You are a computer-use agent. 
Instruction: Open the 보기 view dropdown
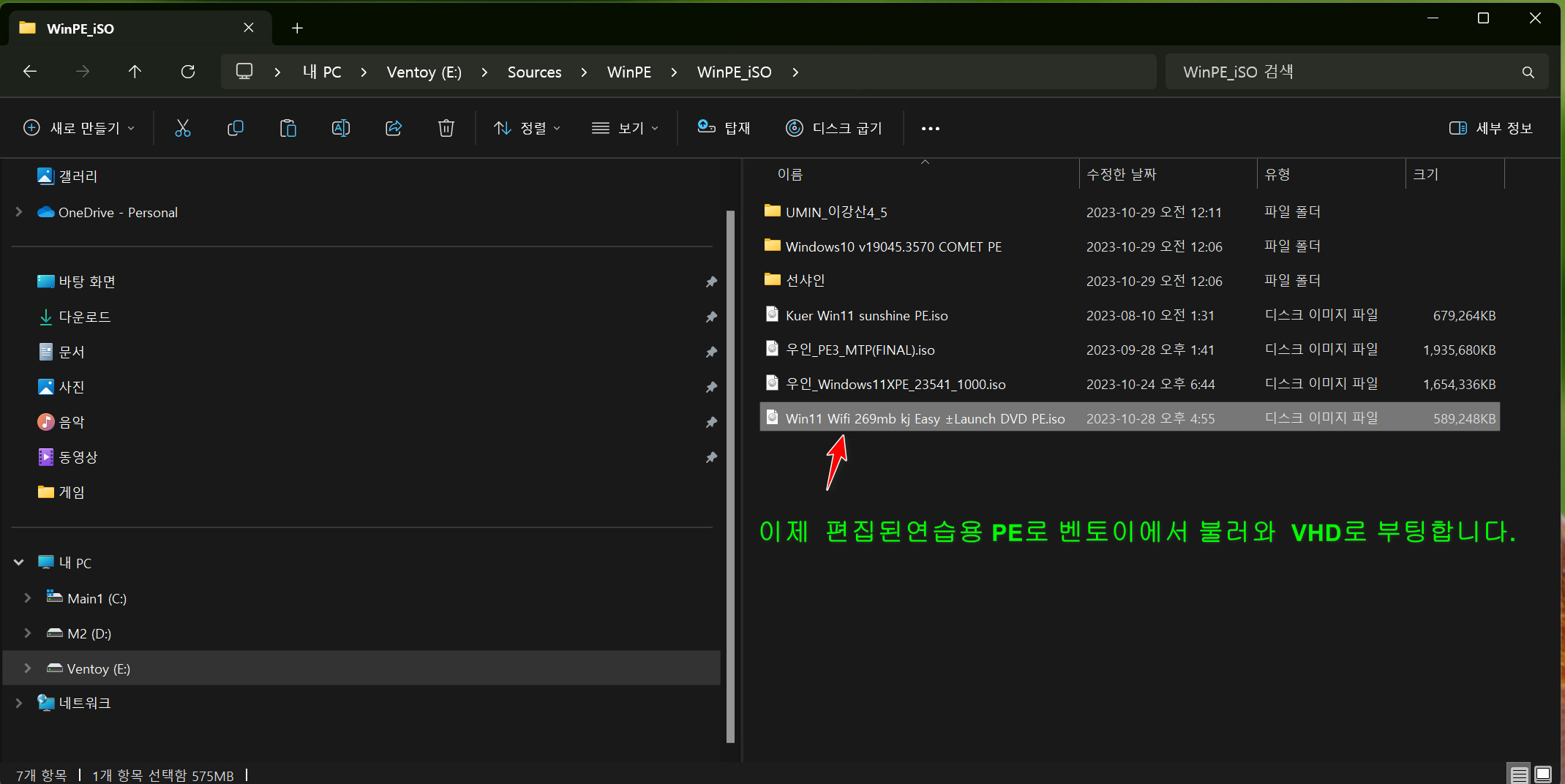click(x=626, y=128)
